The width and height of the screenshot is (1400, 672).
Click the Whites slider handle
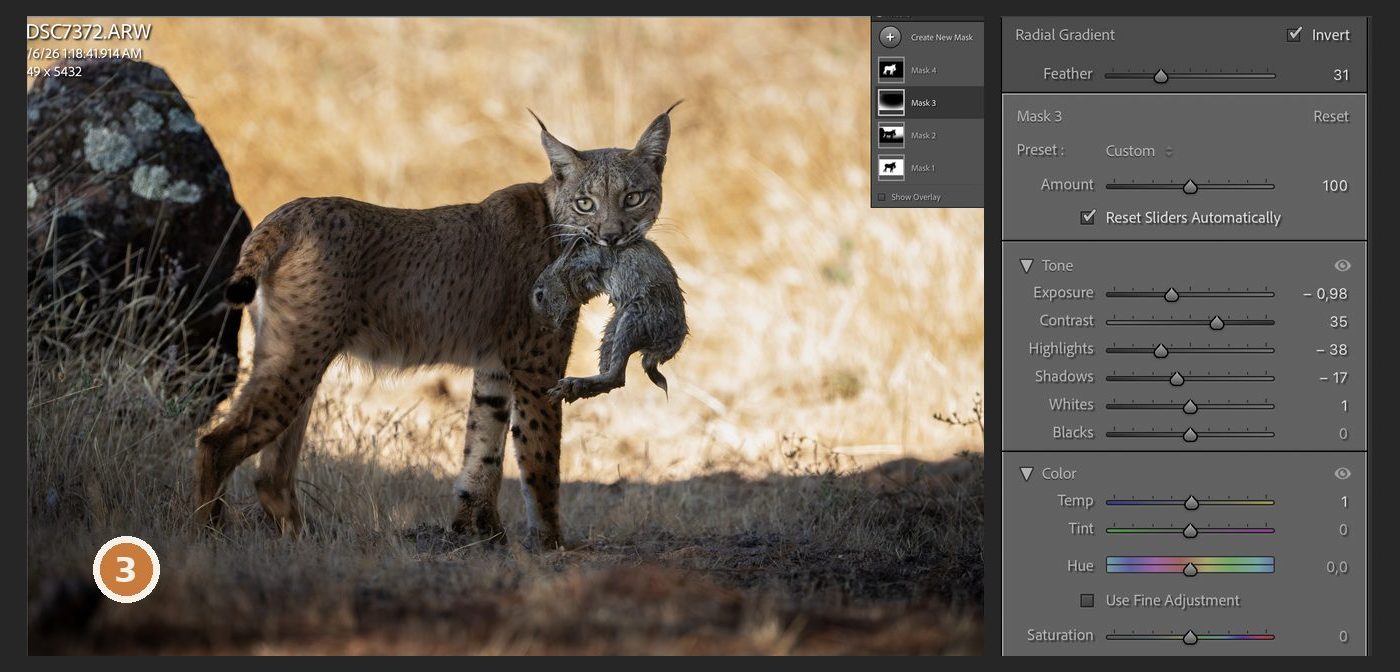pyautogui.click(x=1190, y=406)
